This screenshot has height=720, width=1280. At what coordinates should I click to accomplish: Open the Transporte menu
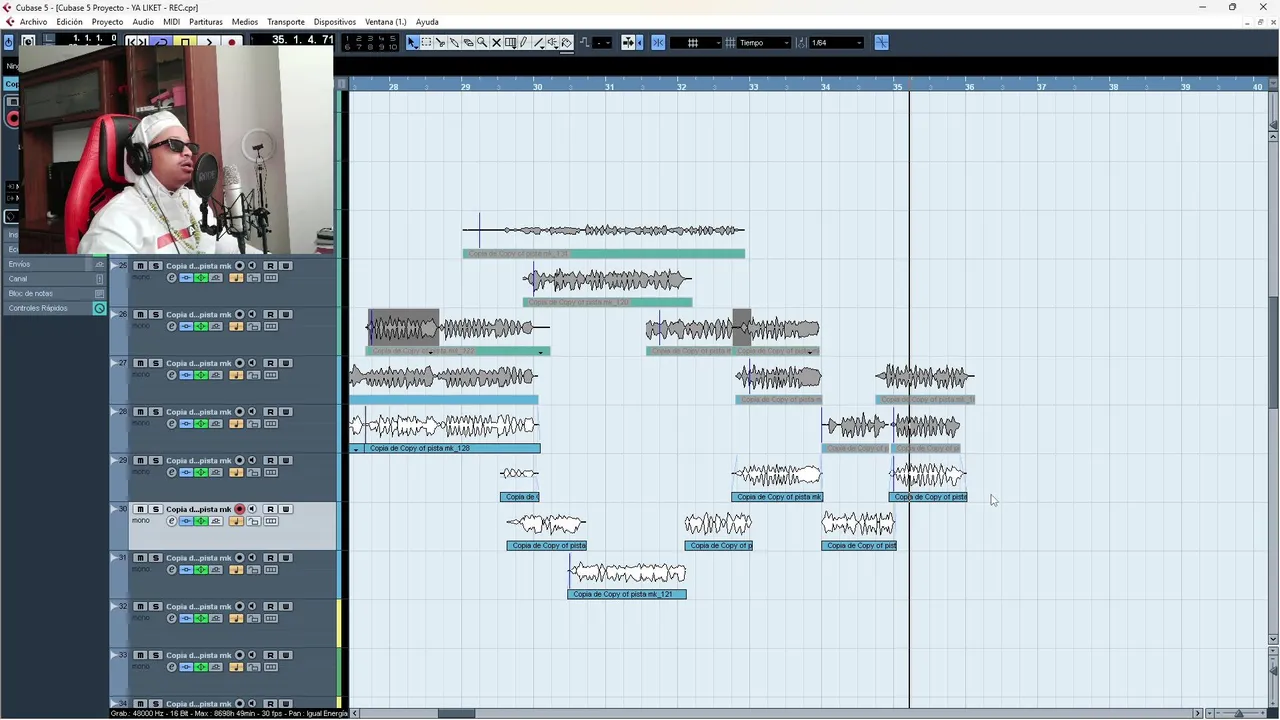(286, 22)
